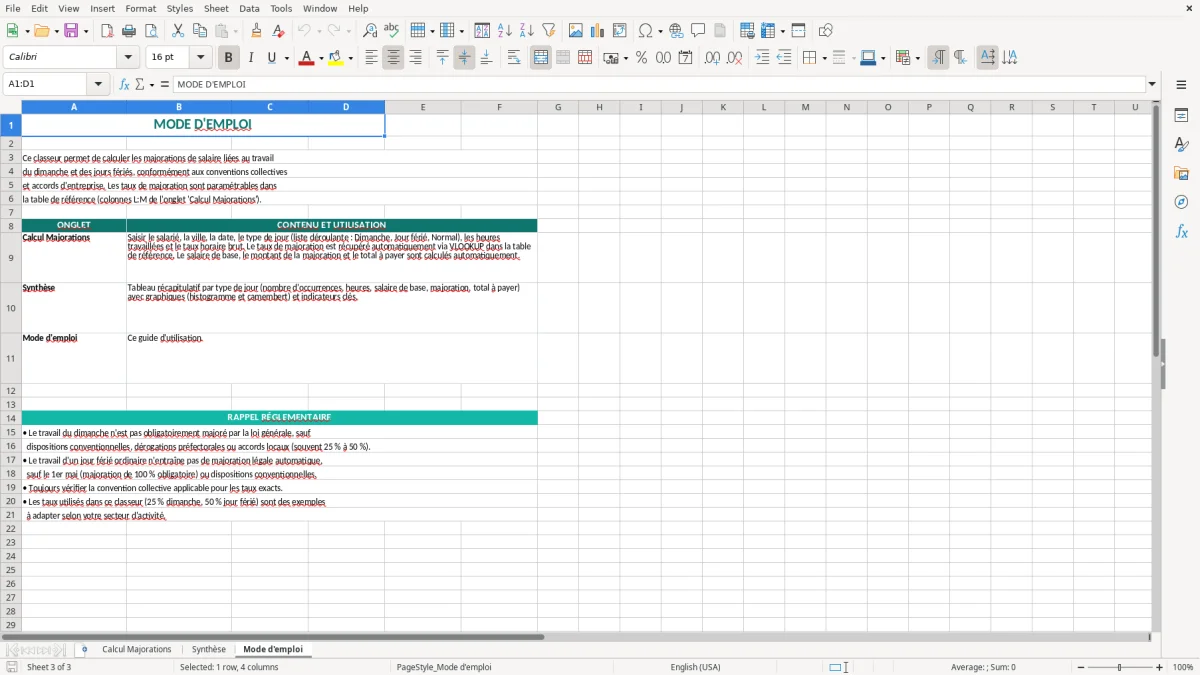Adjust the zoom slider handle
Screen dimensions: 1200x675
[1119, 667]
